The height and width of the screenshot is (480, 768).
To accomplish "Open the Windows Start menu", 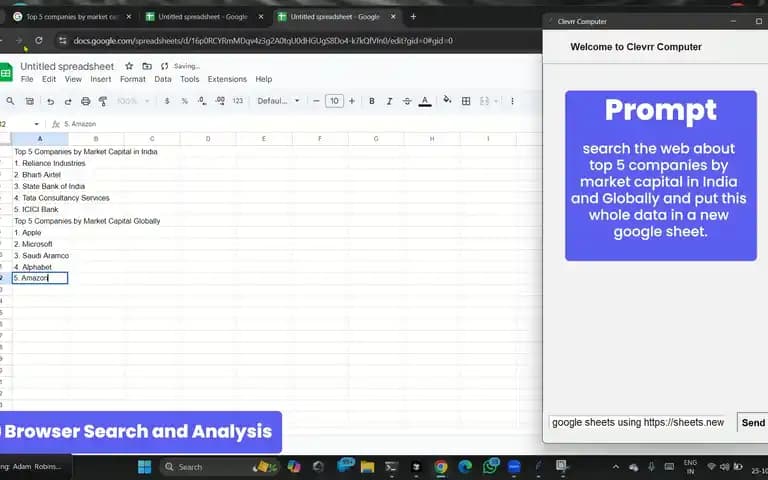I will [144, 467].
